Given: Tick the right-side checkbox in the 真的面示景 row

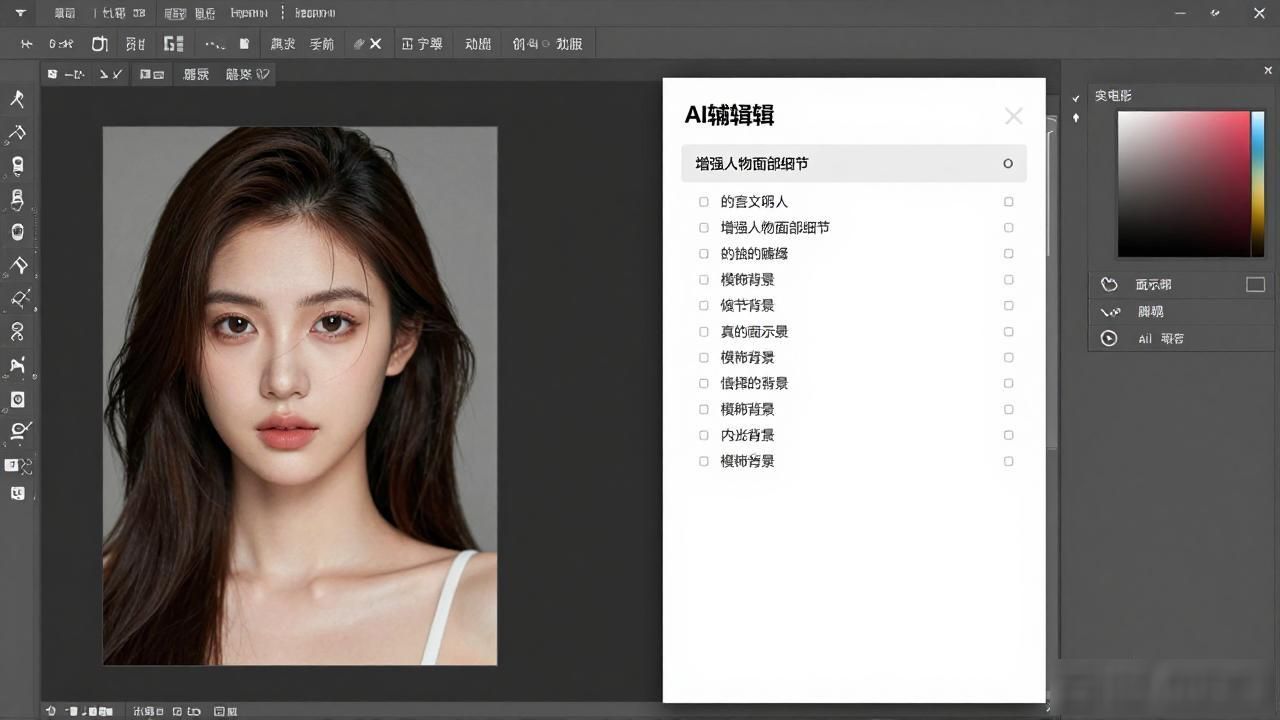Looking at the screenshot, I should 1009,331.
